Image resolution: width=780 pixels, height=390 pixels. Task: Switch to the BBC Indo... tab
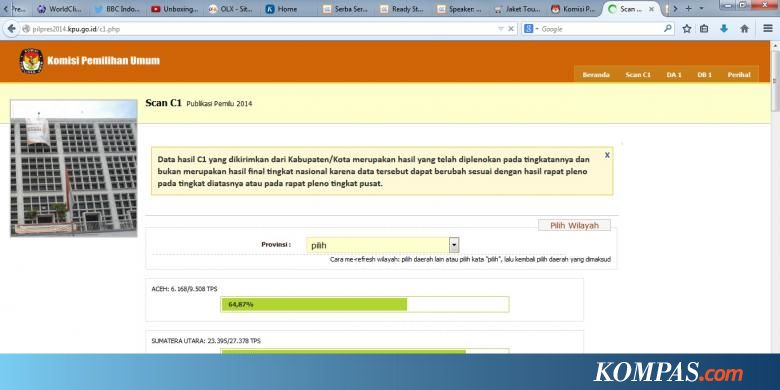coord(118,9)
